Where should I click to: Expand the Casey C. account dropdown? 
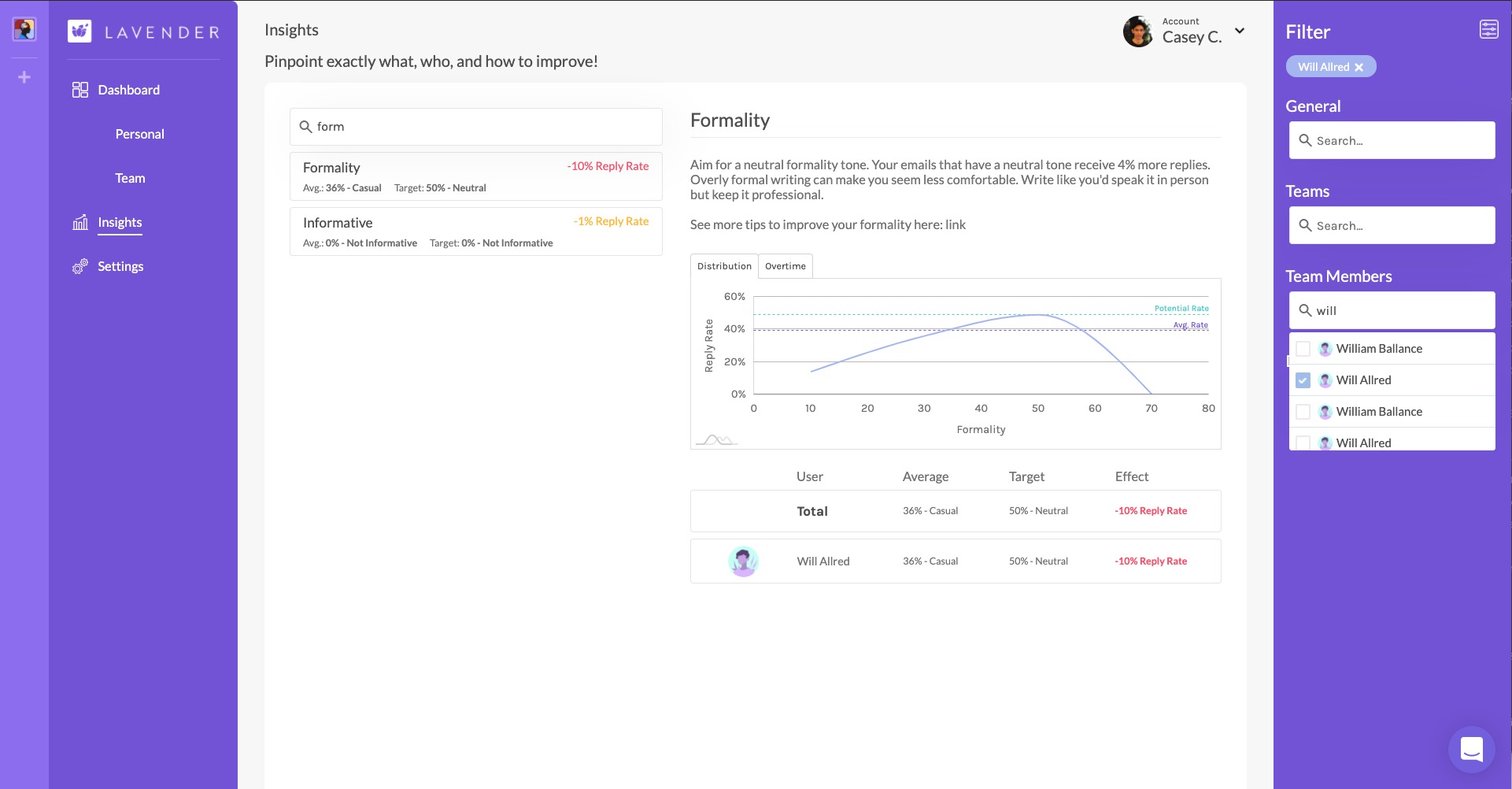(x=1240, y=31)
